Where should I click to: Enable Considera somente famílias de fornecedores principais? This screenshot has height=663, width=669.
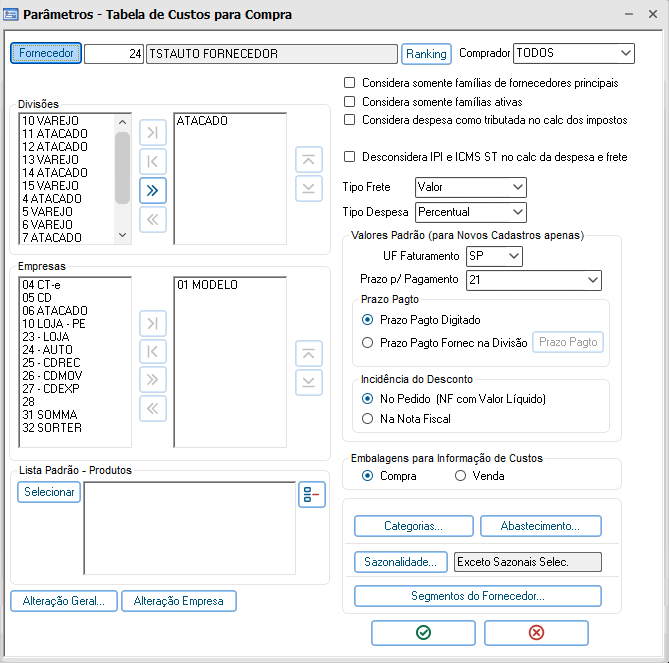click(349, 82)
